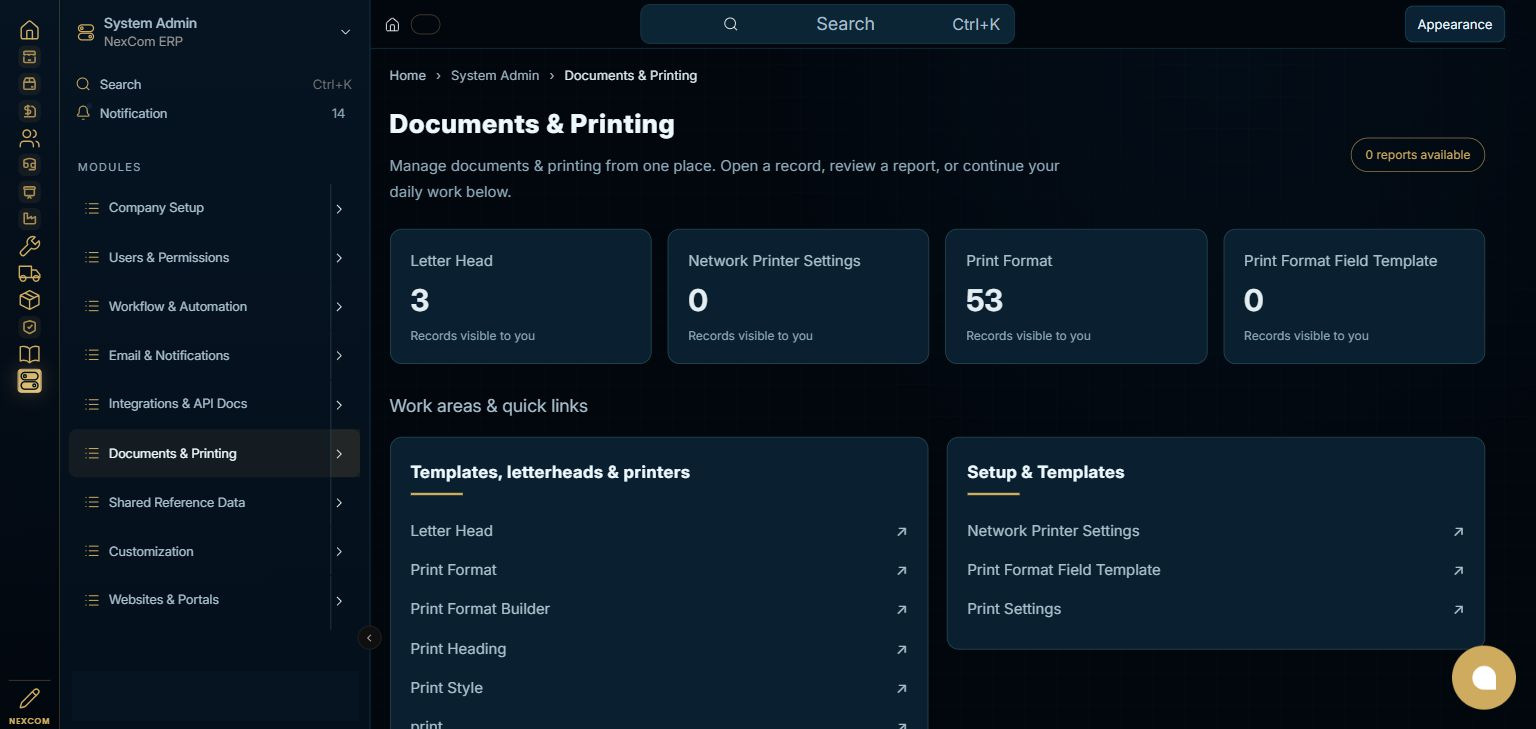This screenshot has width=1536, height=729.
Task: Select the wrench maintenance icon
Action: pos(29,246)
